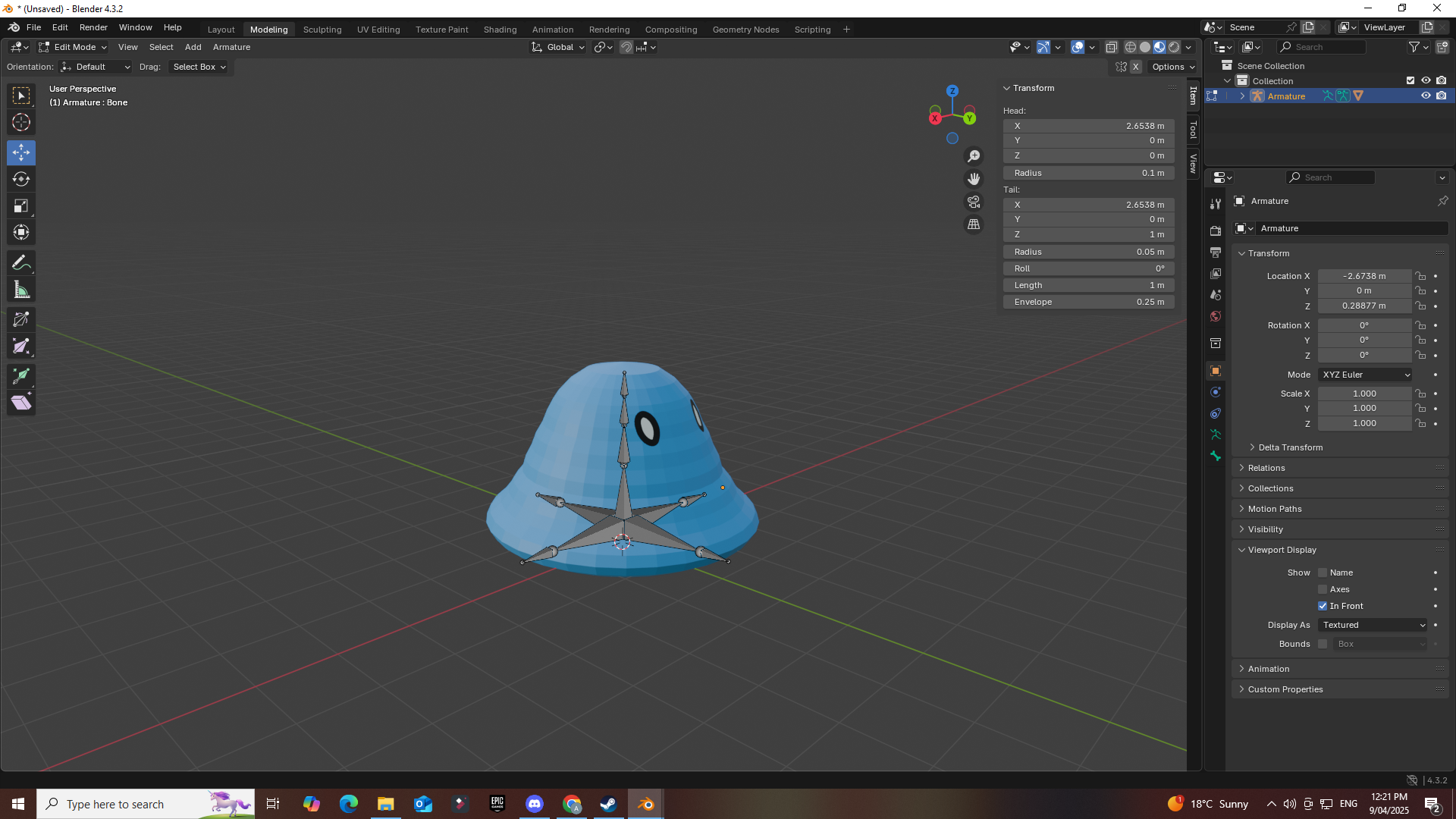Select the Scale tool

(x=21, y=206)
